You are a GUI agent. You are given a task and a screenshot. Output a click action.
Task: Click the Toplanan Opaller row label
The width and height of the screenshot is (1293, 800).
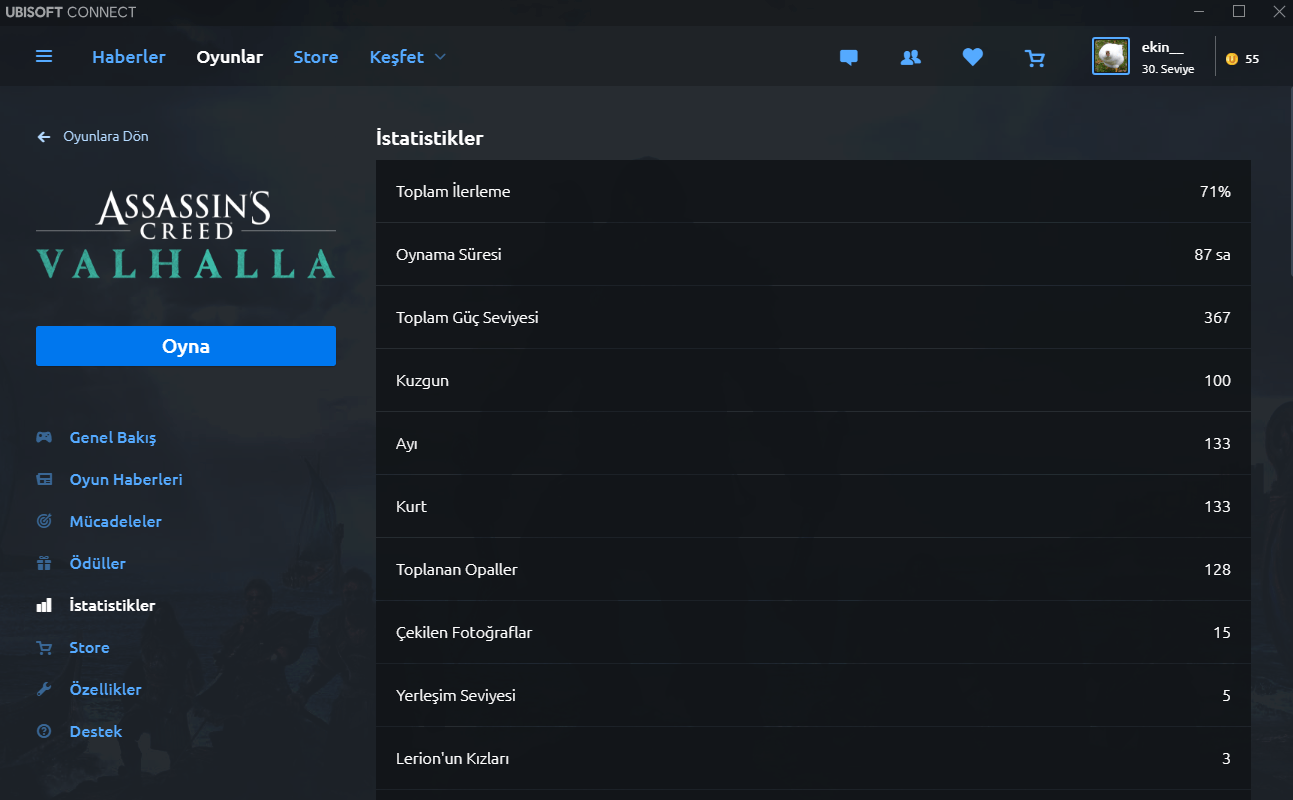tap(457, 570)
